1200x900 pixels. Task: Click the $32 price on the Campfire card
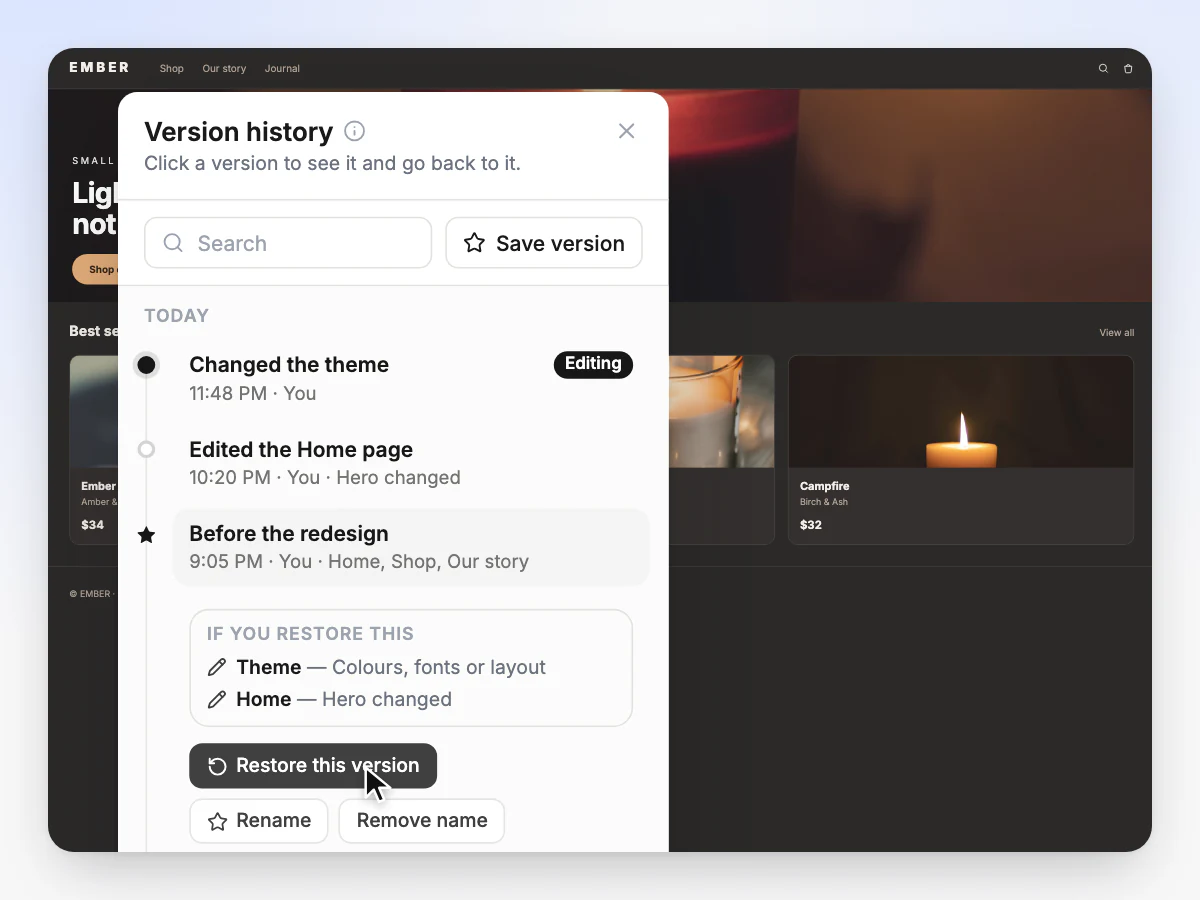coord(811,525)
